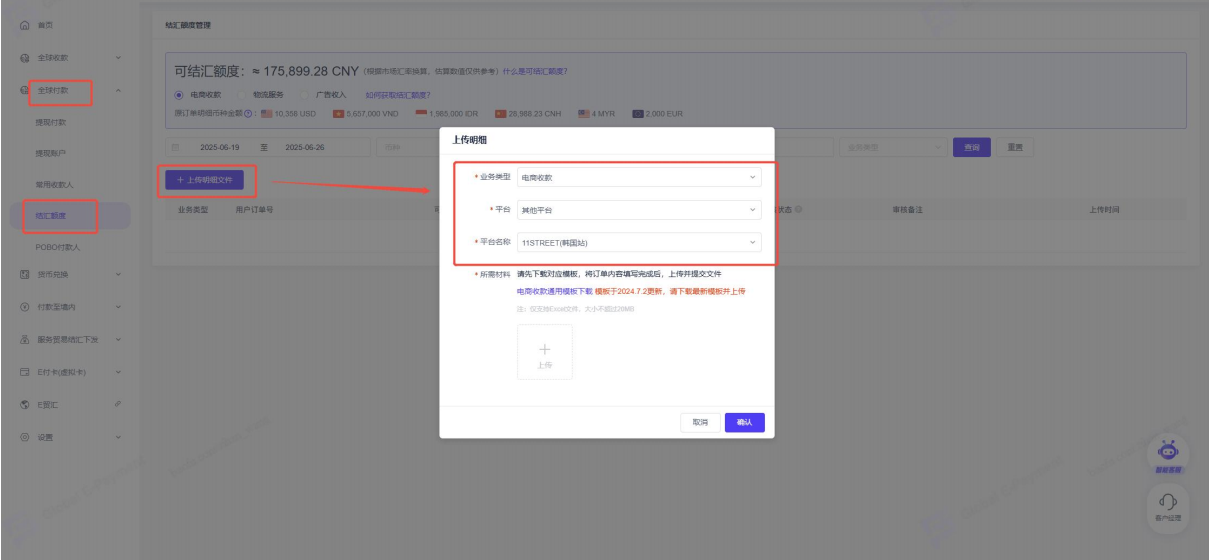Open the 智能客服 robot assistant icon
The width and height of the screenshot is (1209, 560).
coord(1169,450)
